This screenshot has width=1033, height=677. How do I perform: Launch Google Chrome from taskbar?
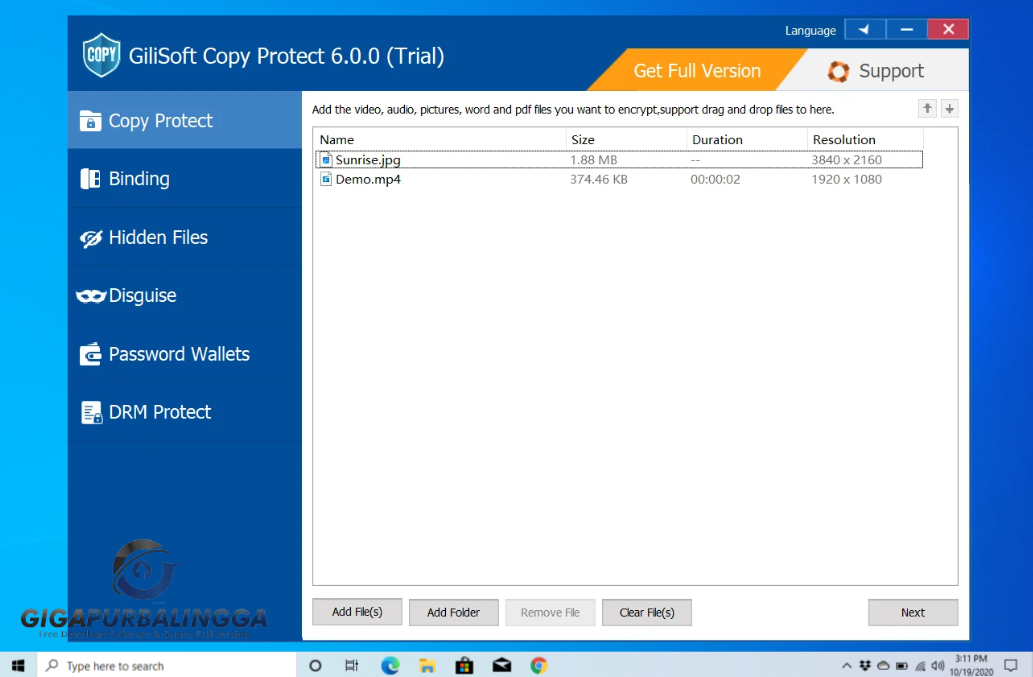point(539,665)
